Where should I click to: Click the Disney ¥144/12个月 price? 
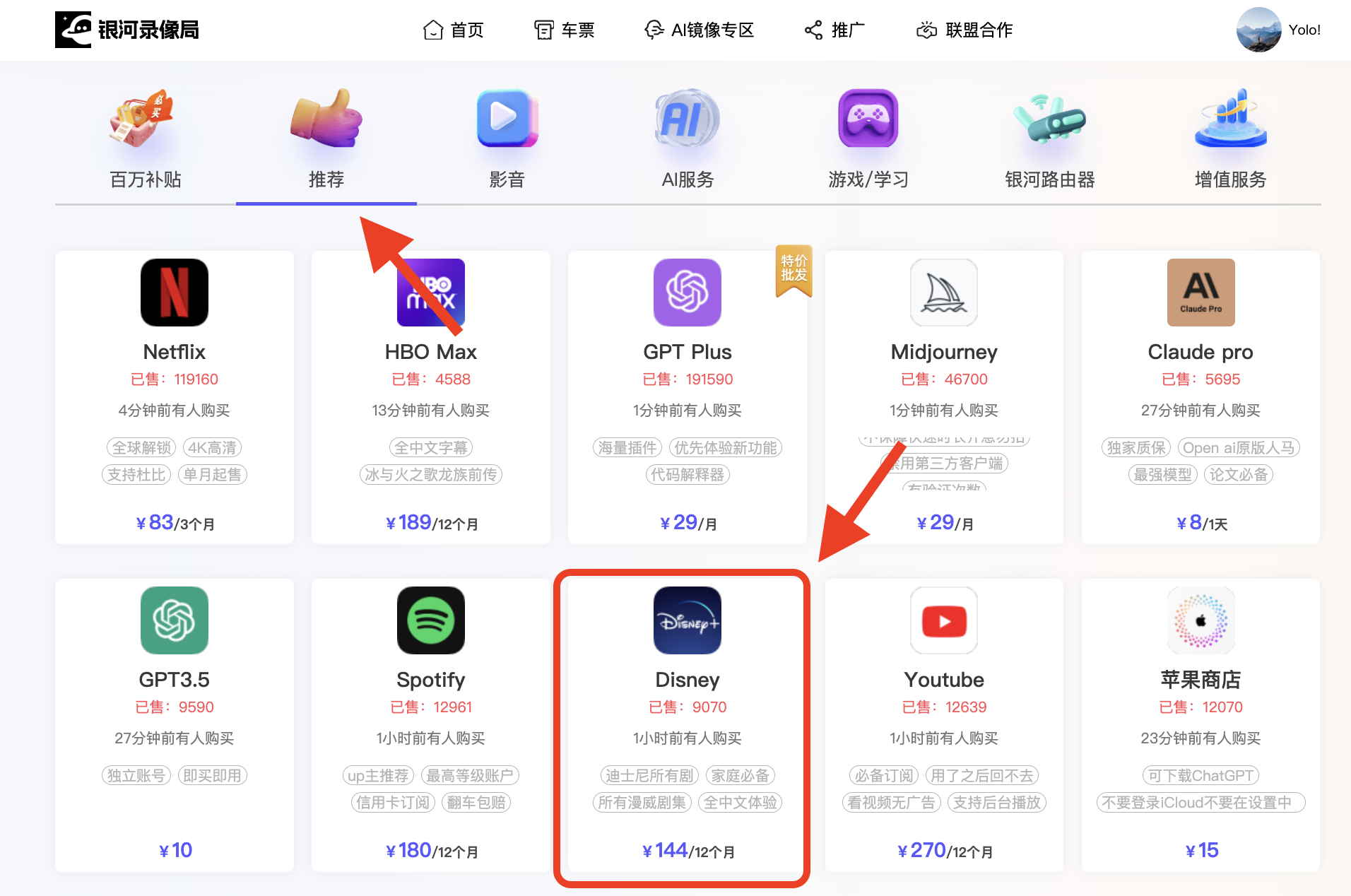coord(688,851)
